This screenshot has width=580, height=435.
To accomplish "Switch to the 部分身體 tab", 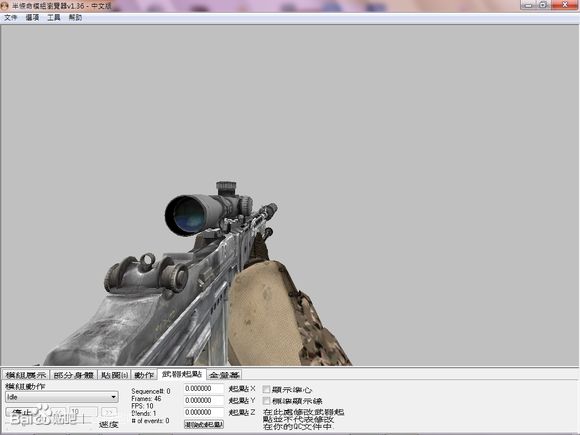I will [x=74, y=375].
